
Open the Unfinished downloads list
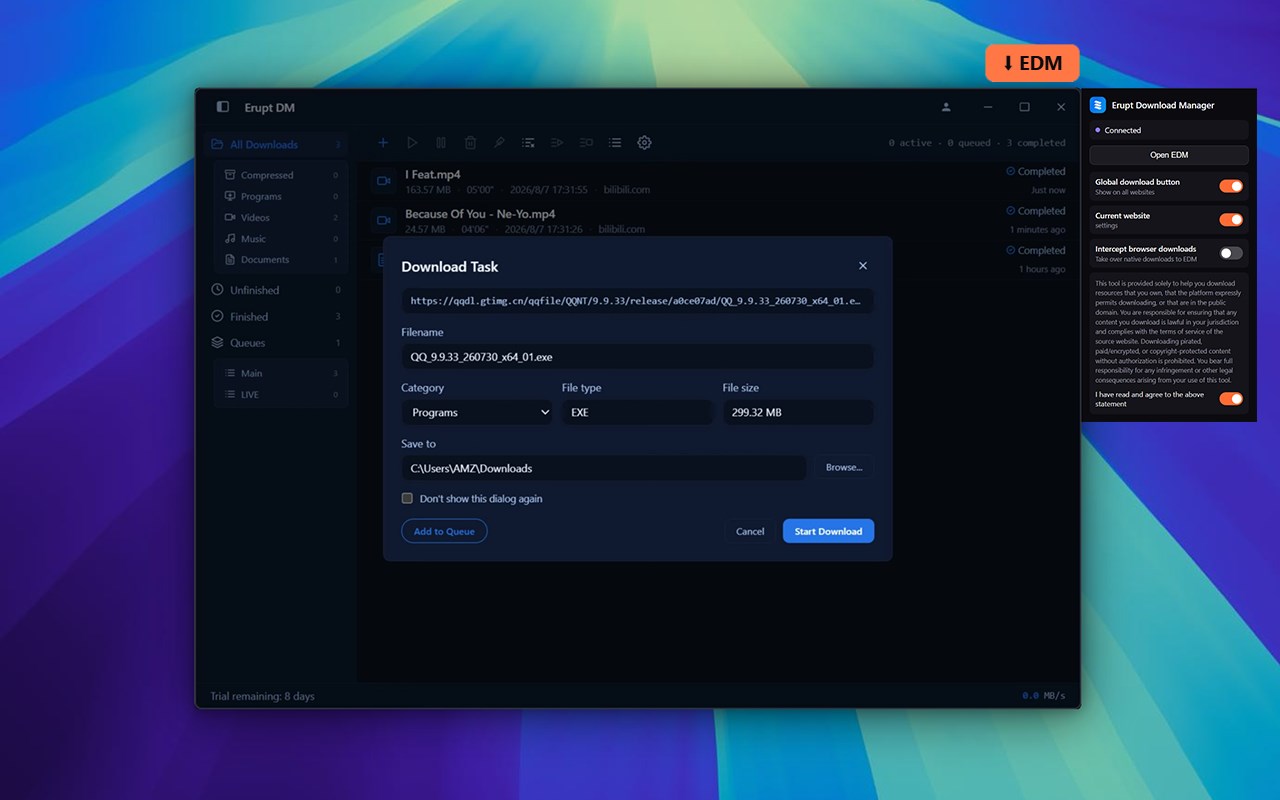(276, 290)
